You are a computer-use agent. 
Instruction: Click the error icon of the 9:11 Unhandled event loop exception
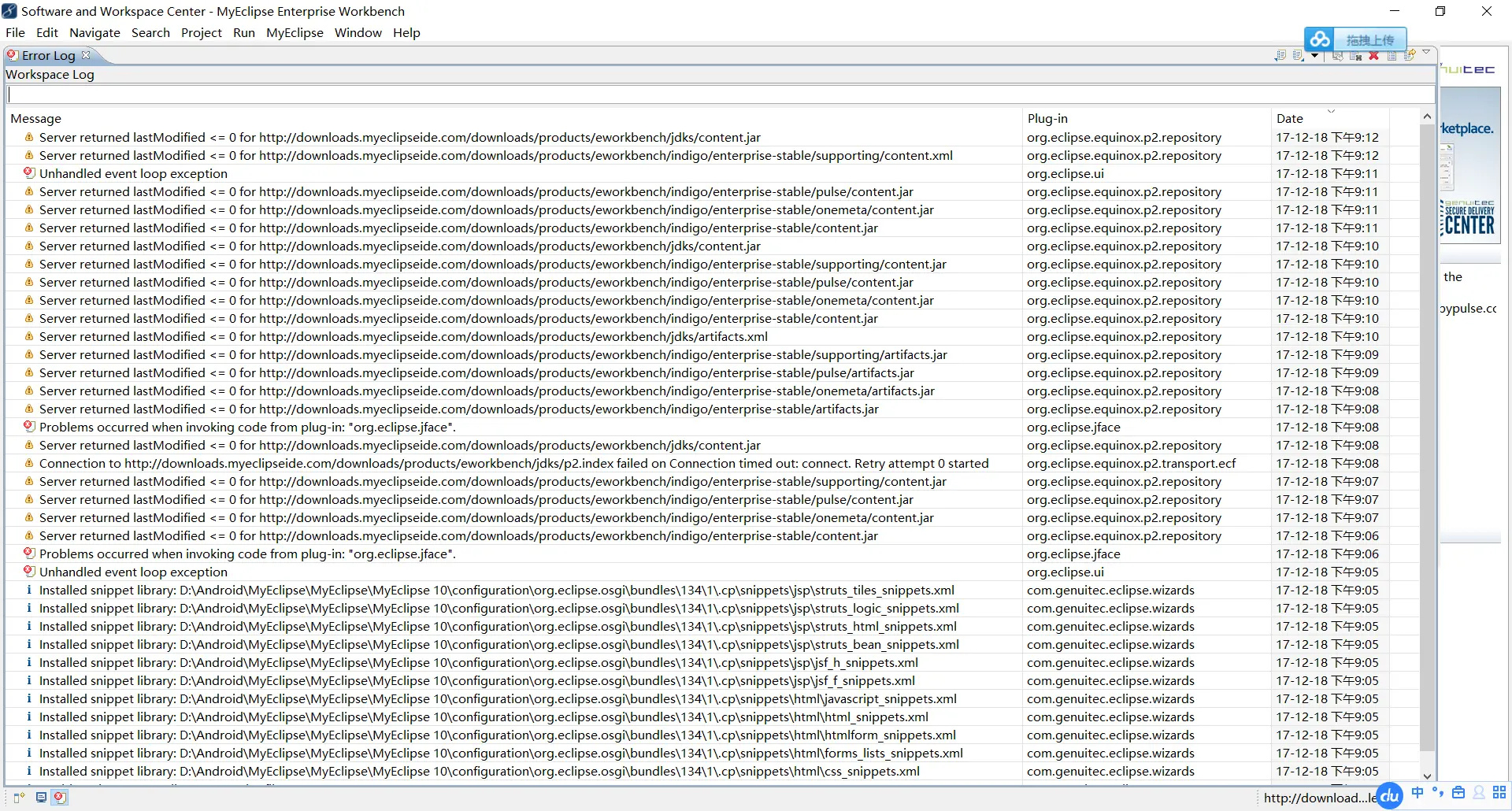pos(29,173)
